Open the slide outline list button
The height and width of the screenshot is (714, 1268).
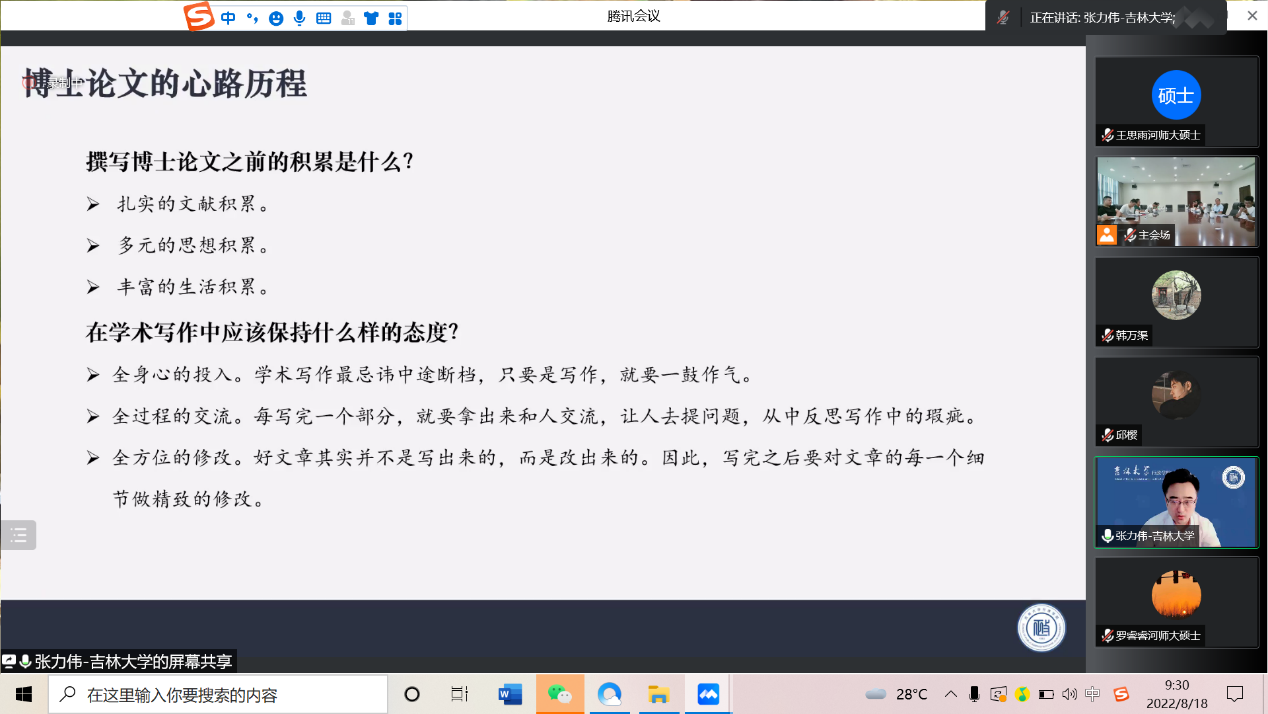18,535
